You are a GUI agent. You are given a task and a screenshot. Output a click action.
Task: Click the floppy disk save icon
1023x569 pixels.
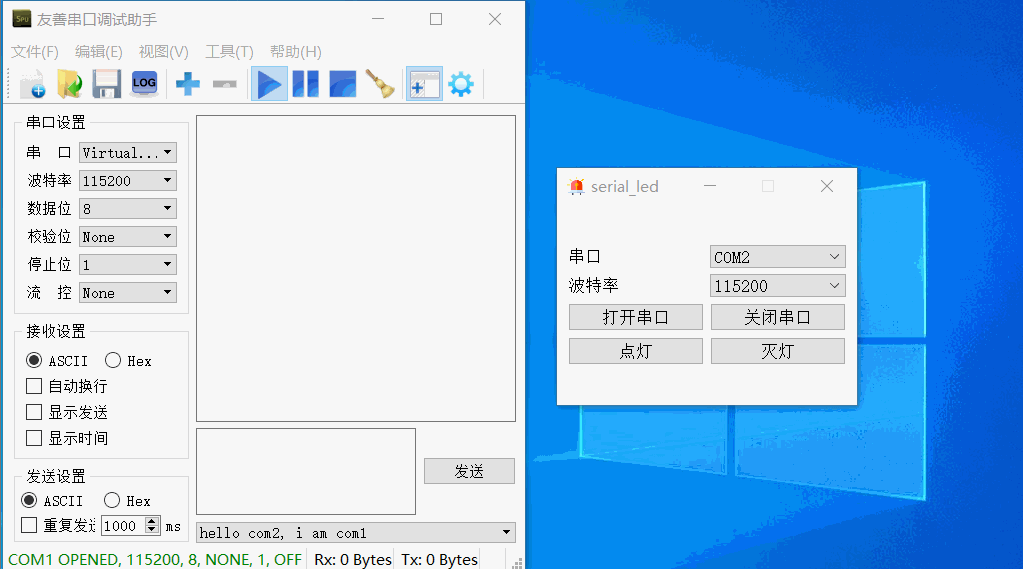pyautogui.click(x=106, y=84)
